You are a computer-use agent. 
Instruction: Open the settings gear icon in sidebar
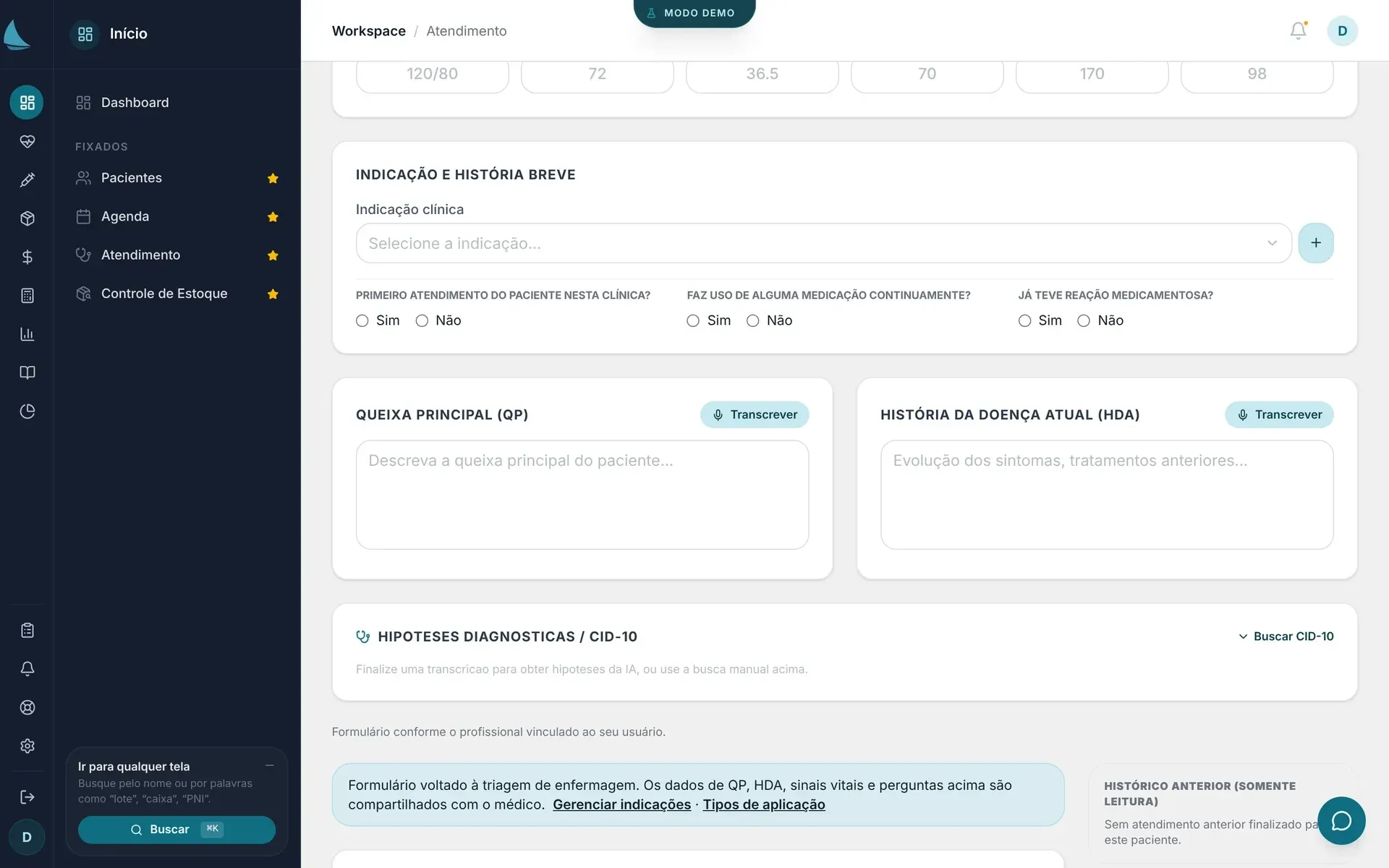pyautogui.click(x=27, y=746)
